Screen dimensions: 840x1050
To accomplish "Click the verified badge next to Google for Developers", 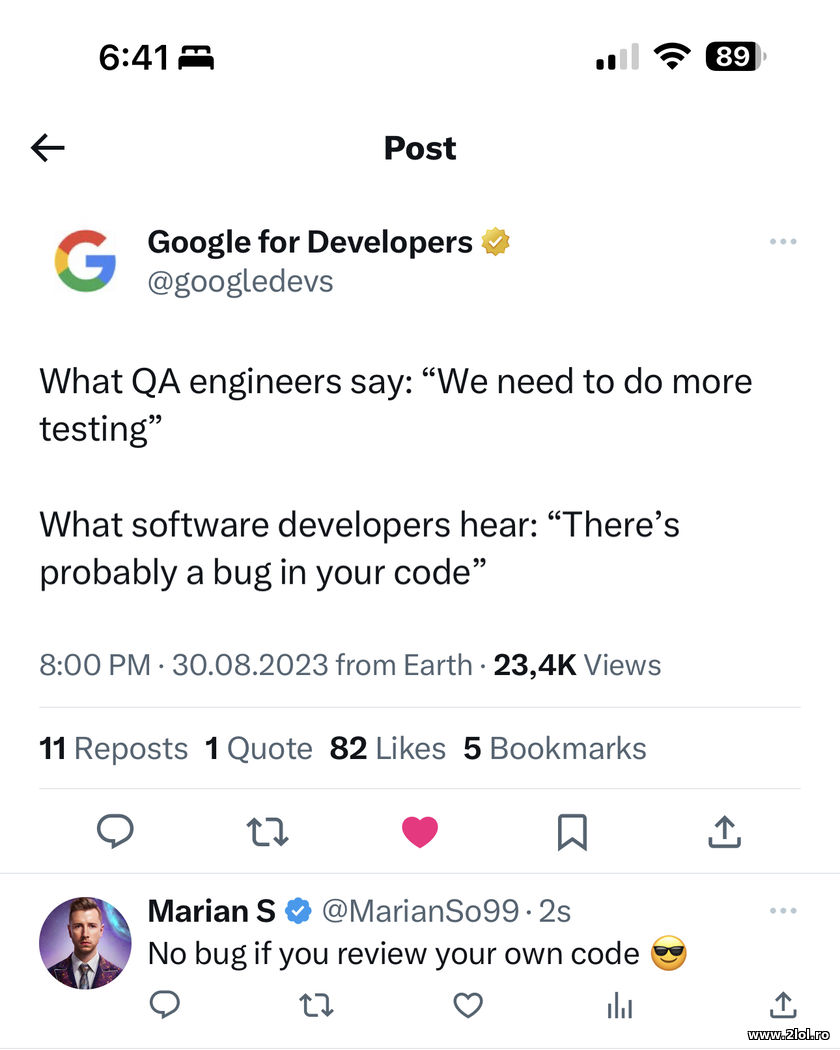I will pos(497,241).
